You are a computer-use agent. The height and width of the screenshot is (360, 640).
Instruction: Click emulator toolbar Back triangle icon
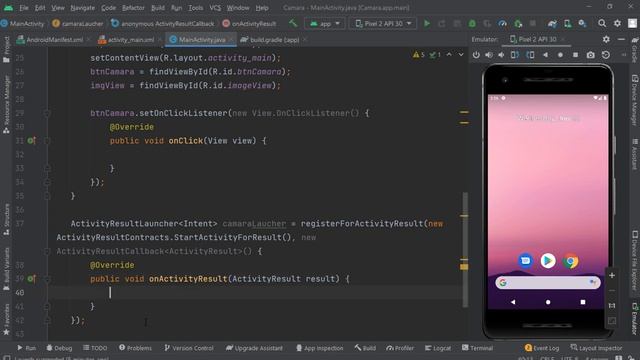point(545,55)
